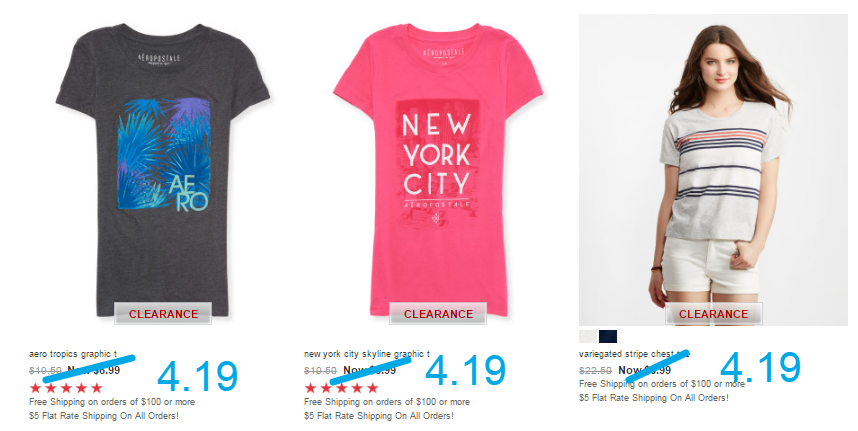858x431 pixels.
Task: Click $5 Flat Rate Shipping text under striped tee
Action: 654,398
